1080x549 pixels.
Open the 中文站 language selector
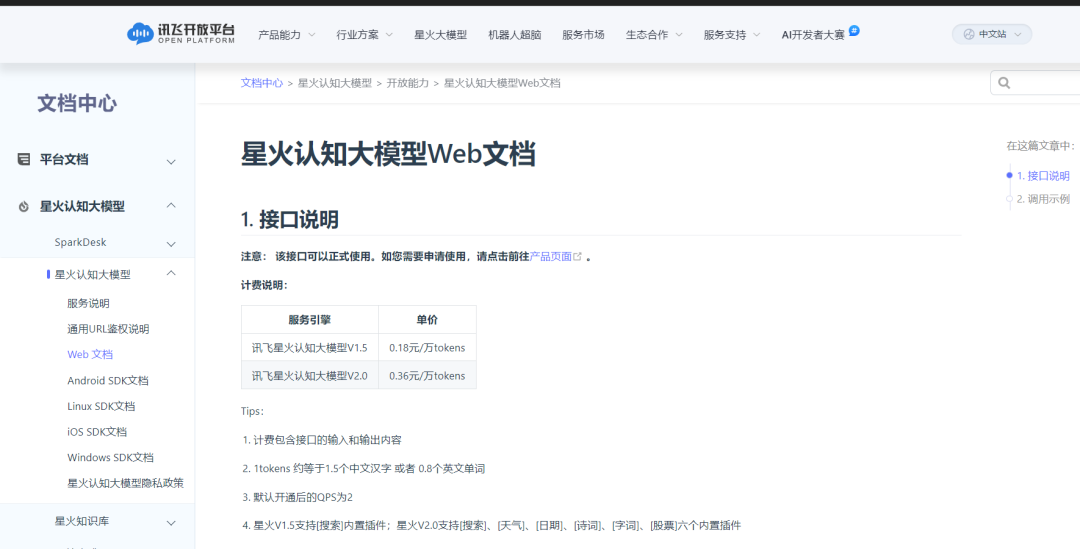[x=992, y=34]
